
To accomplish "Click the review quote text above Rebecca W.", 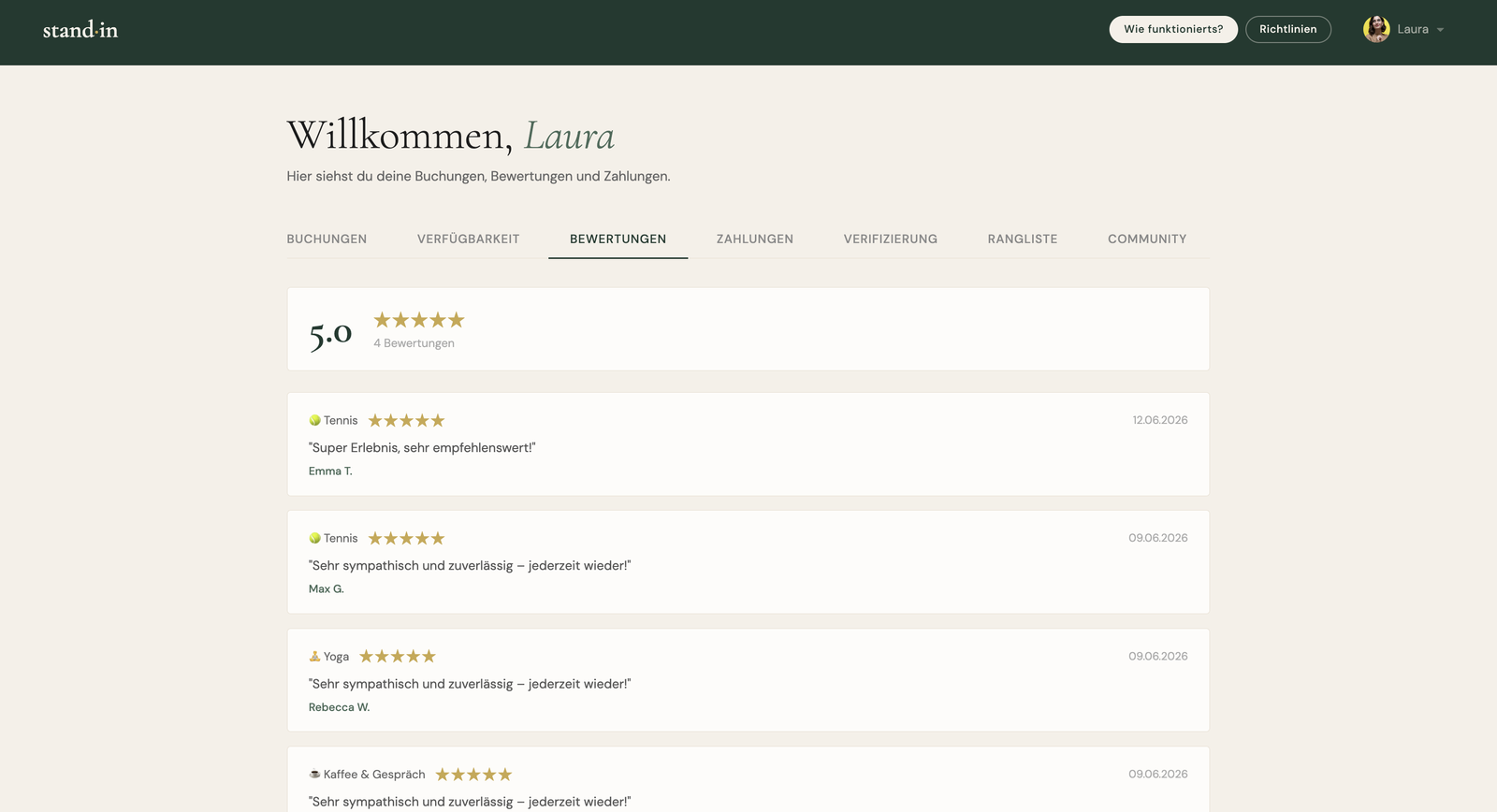I will [470, 684].
